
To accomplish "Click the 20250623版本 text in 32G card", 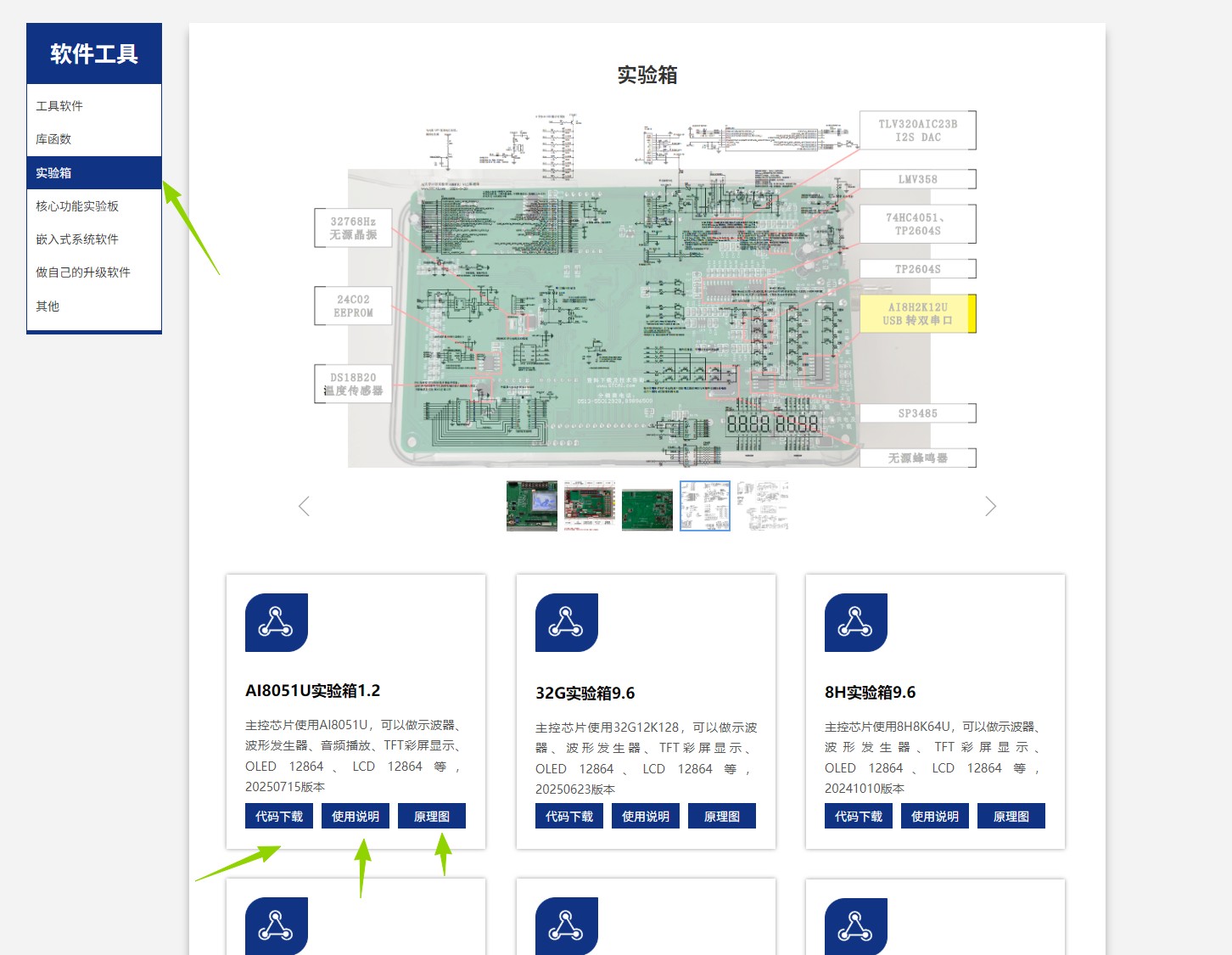I will tap(575, 789).
